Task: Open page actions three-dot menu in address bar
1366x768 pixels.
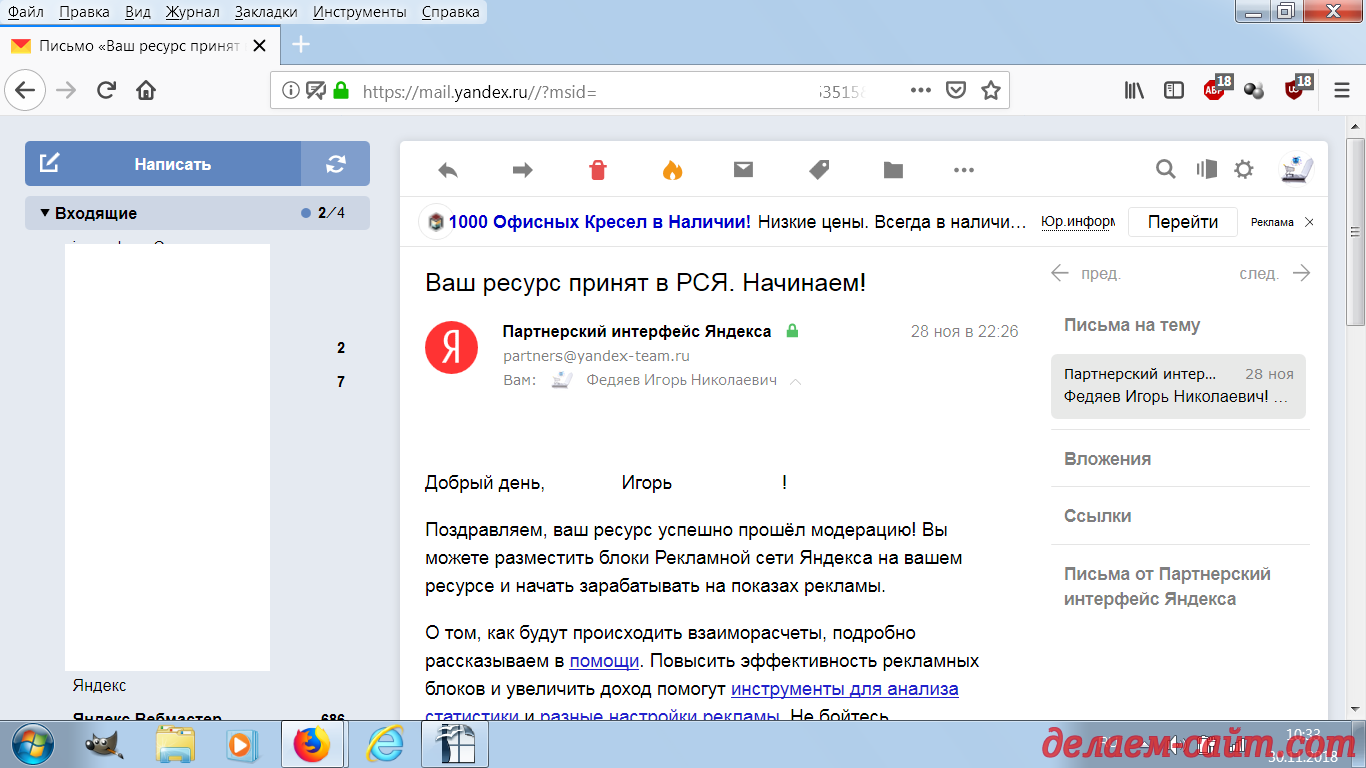Action: tap(921, 90)
